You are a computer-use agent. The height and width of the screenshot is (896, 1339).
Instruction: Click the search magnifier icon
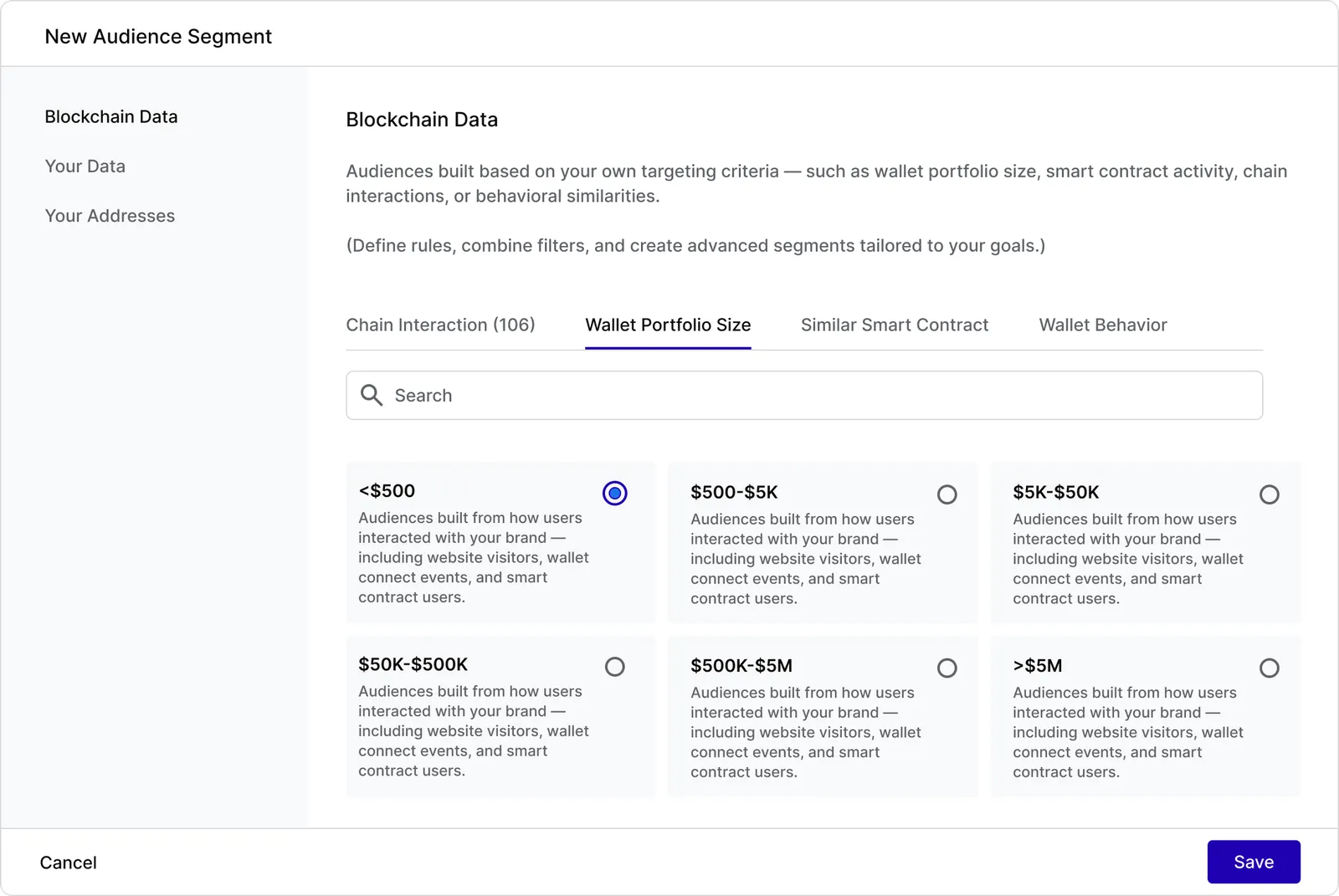click(x=372, y=395)
